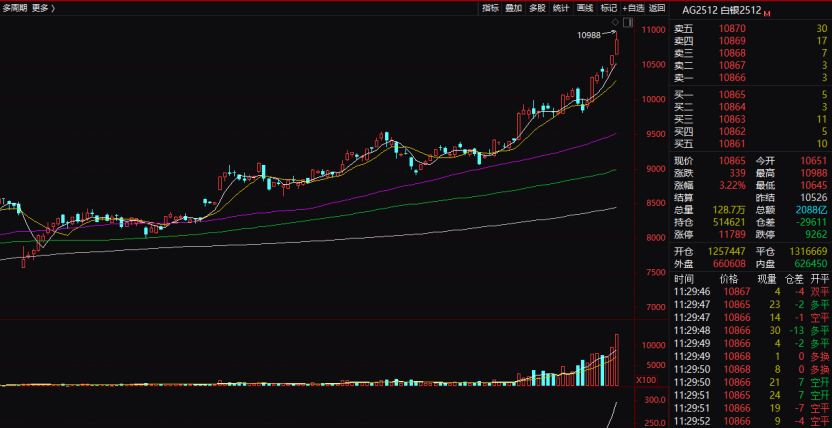Click the 11000 price axis label

point(653,30)
